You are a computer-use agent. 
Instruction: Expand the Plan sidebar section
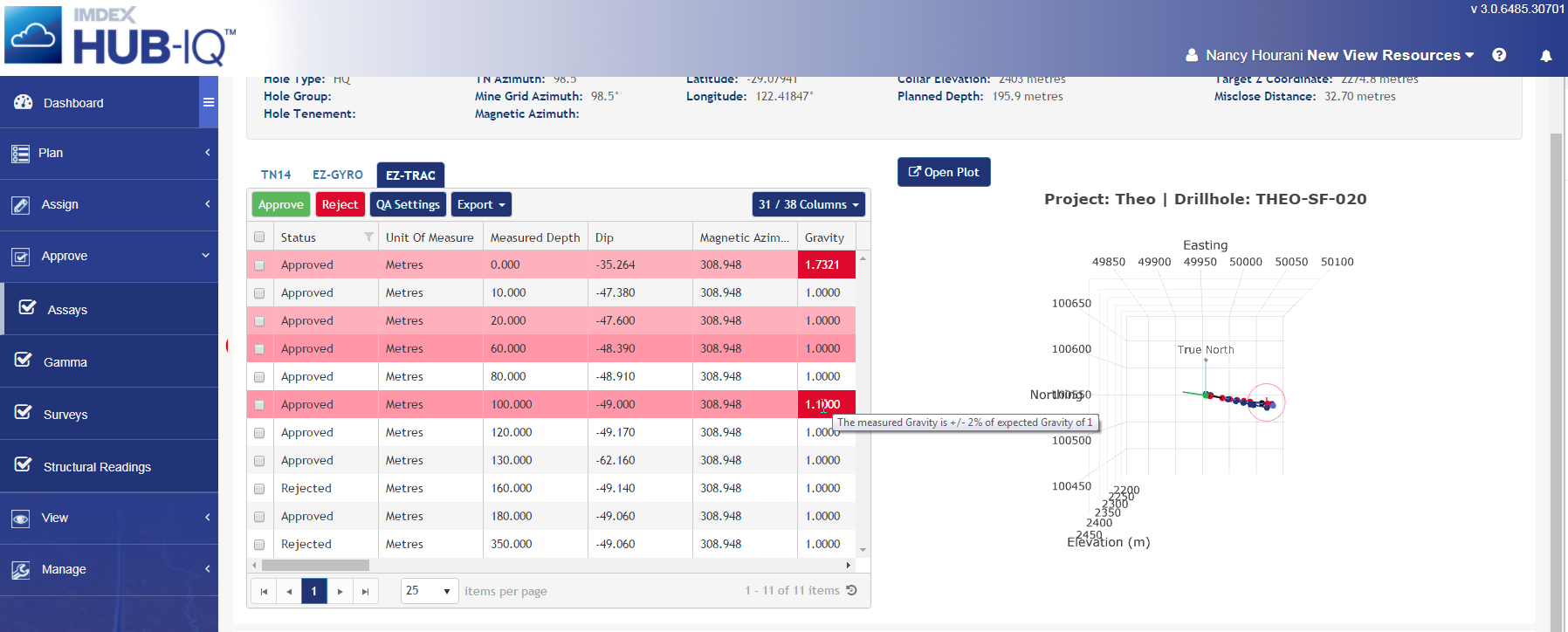109,154
